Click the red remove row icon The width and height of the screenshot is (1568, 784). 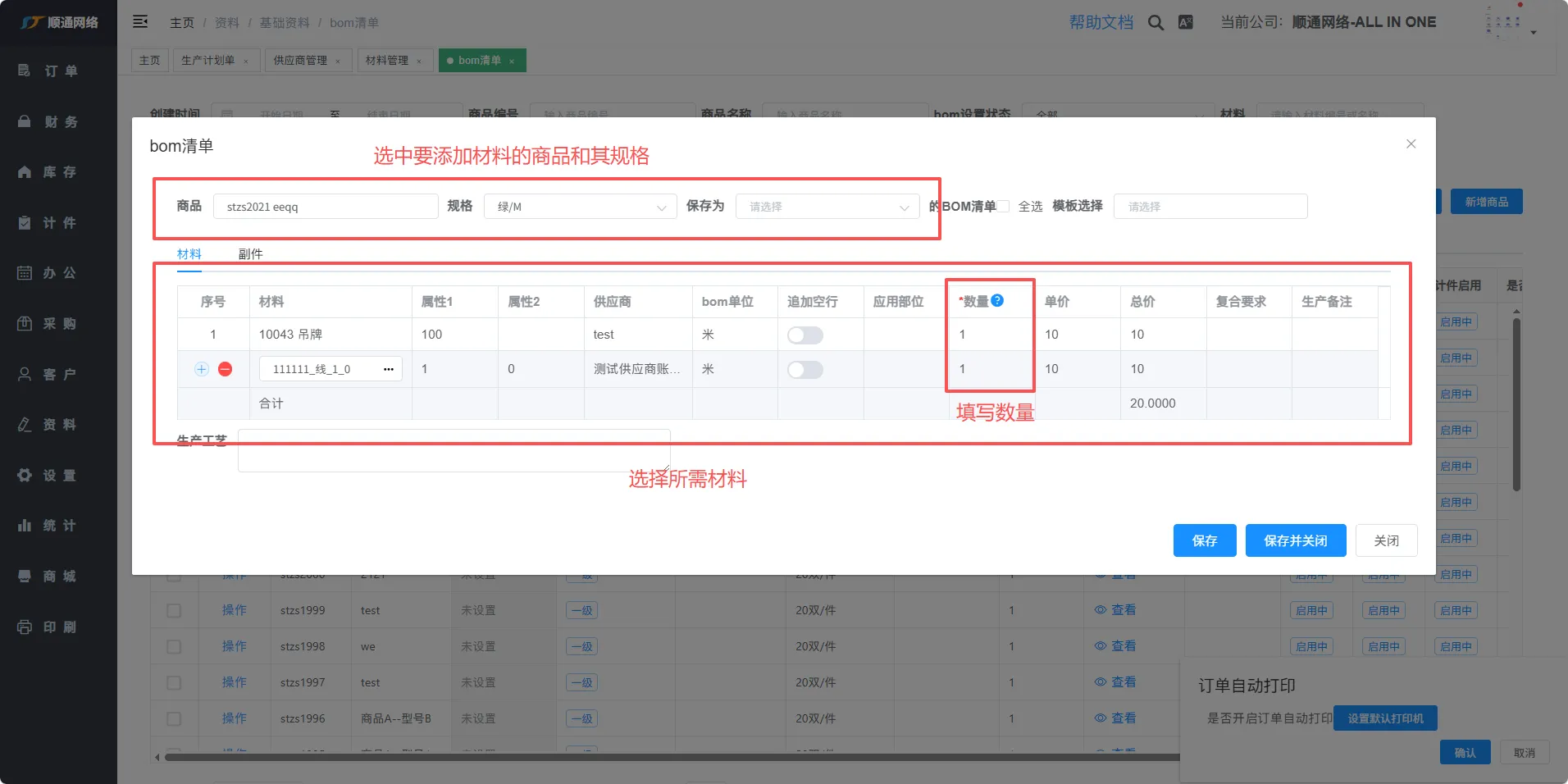coord(225,369)
